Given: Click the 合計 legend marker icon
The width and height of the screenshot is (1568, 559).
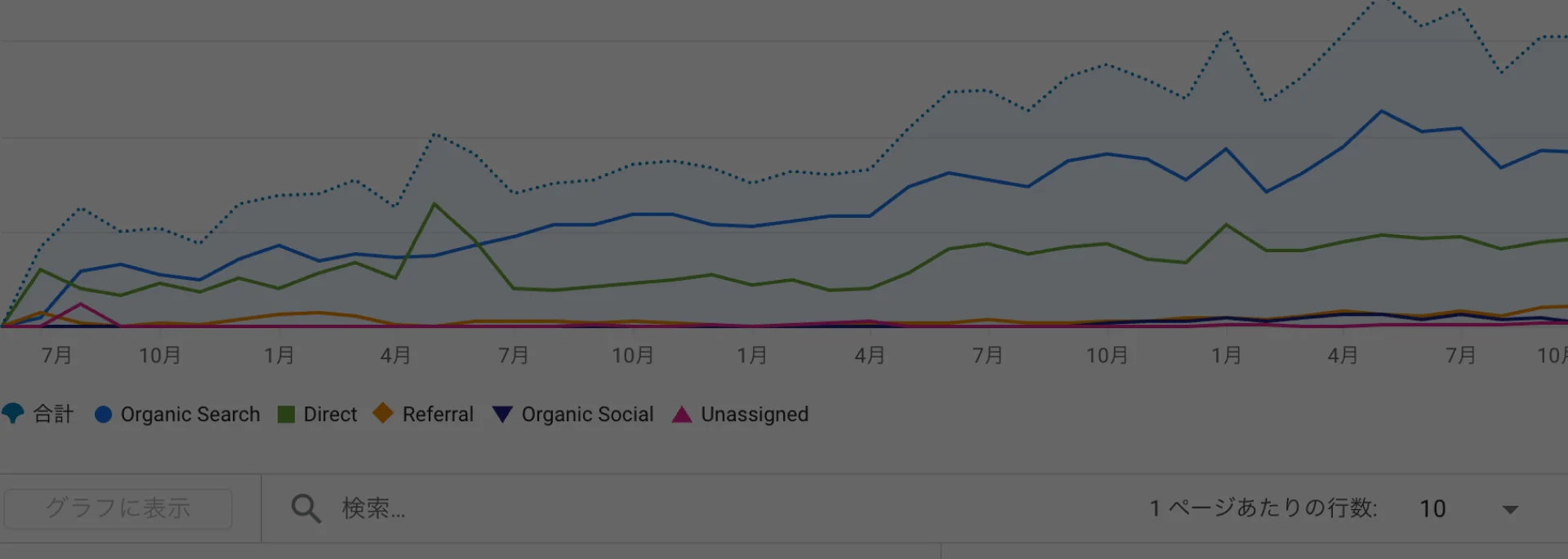Looking at the screenshot, I should pos(13,414).
